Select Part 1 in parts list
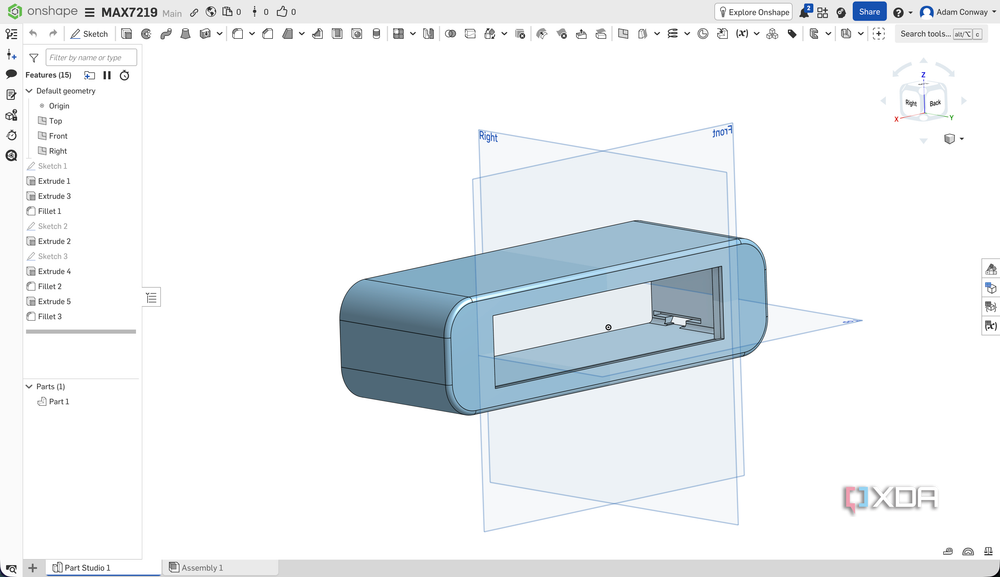This screenshot has width=1000, height=577. pos(59,402)
